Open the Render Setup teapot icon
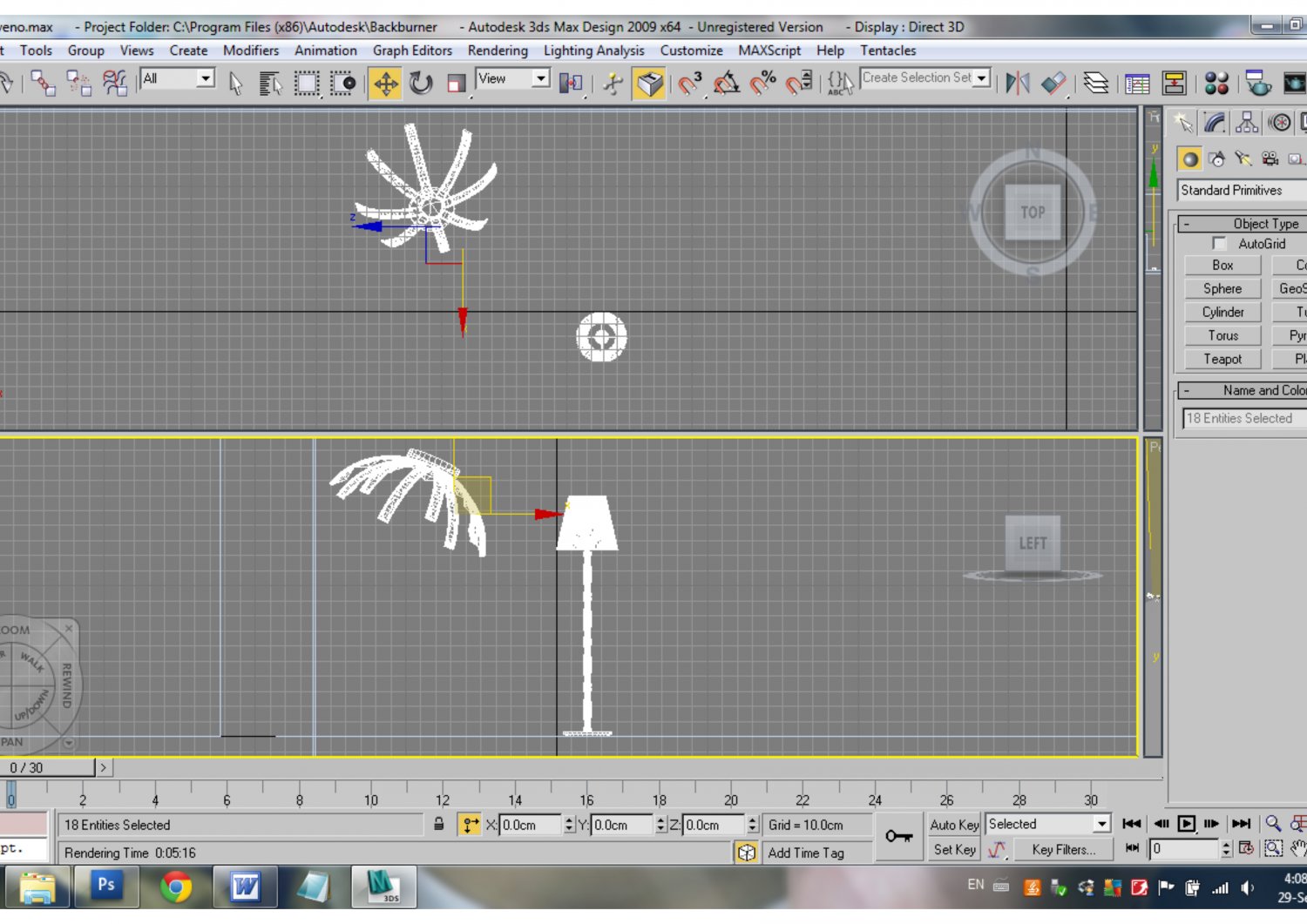The height and width of the screenshot is (924, 1307). [x=1257, y=83]
